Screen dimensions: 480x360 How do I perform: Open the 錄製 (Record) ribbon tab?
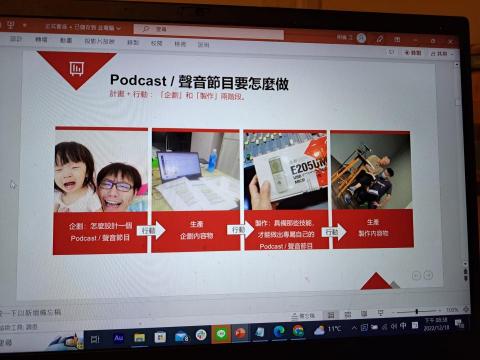coord(133,42)
